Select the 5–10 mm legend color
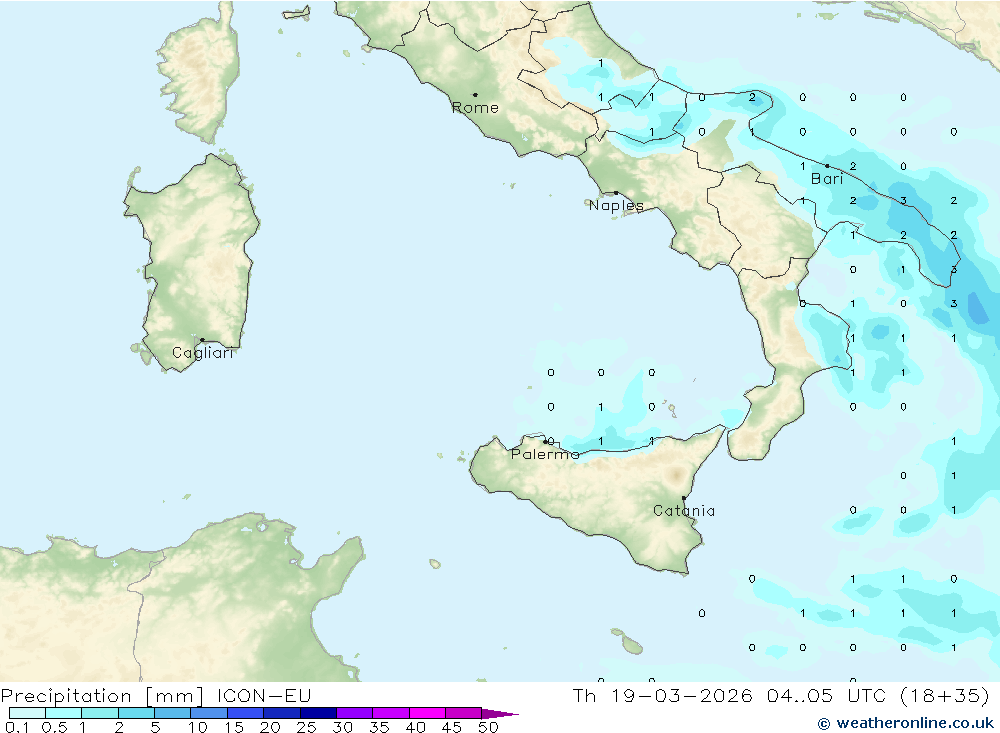 pos(173,713)
